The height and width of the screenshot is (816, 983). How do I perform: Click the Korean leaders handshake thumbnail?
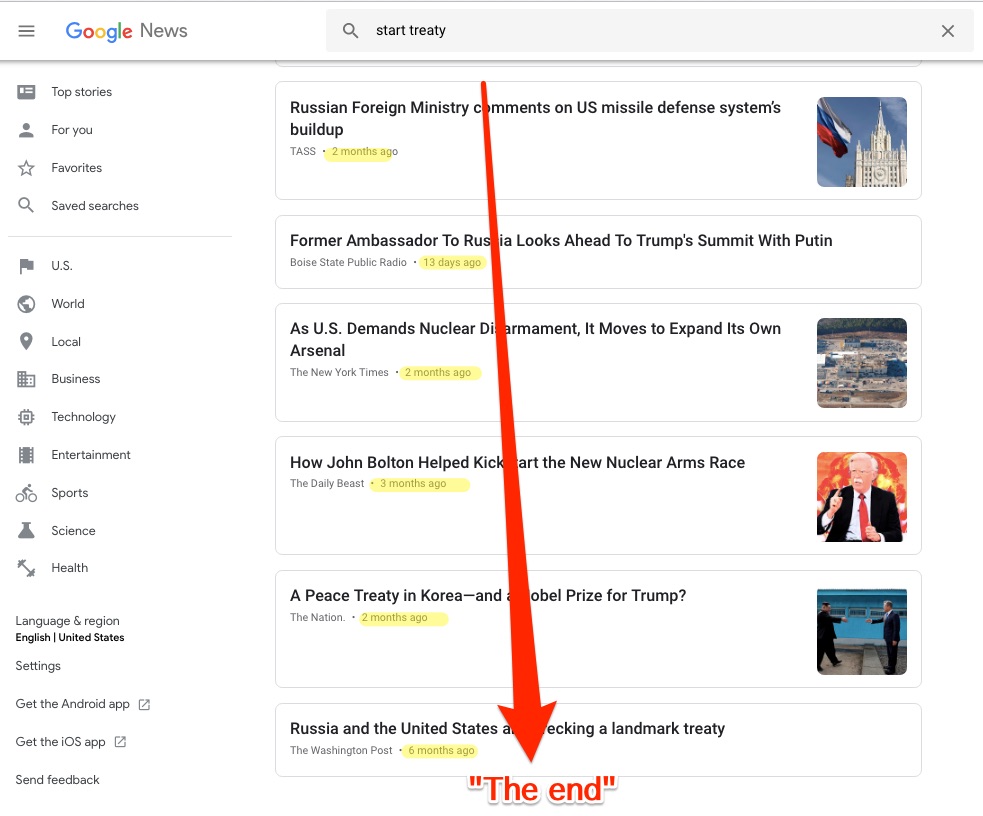pyautogui.click(x=861, y=631)
